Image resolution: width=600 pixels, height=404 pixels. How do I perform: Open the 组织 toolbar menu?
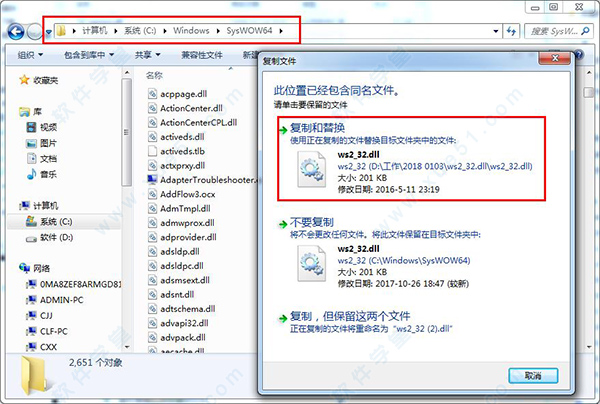30,55
